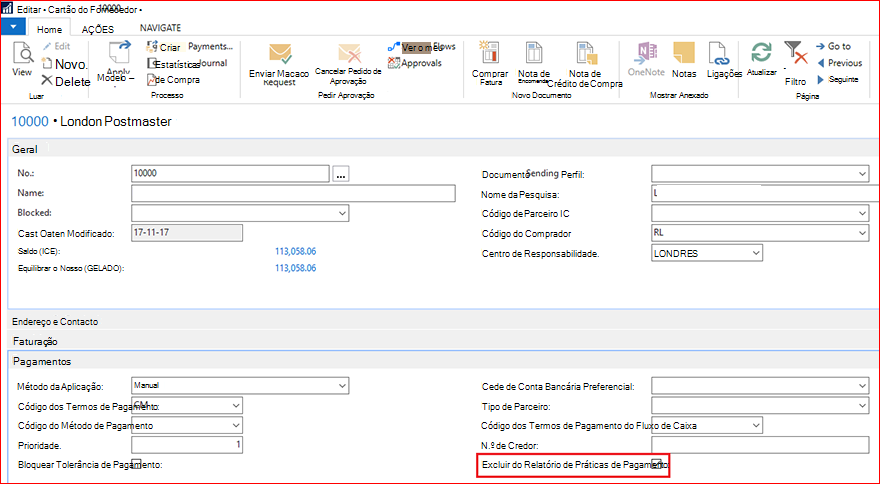This screenshot has height=484, width=880.
Task: Open the blue application menu dropdown
Action: [13, 26]
